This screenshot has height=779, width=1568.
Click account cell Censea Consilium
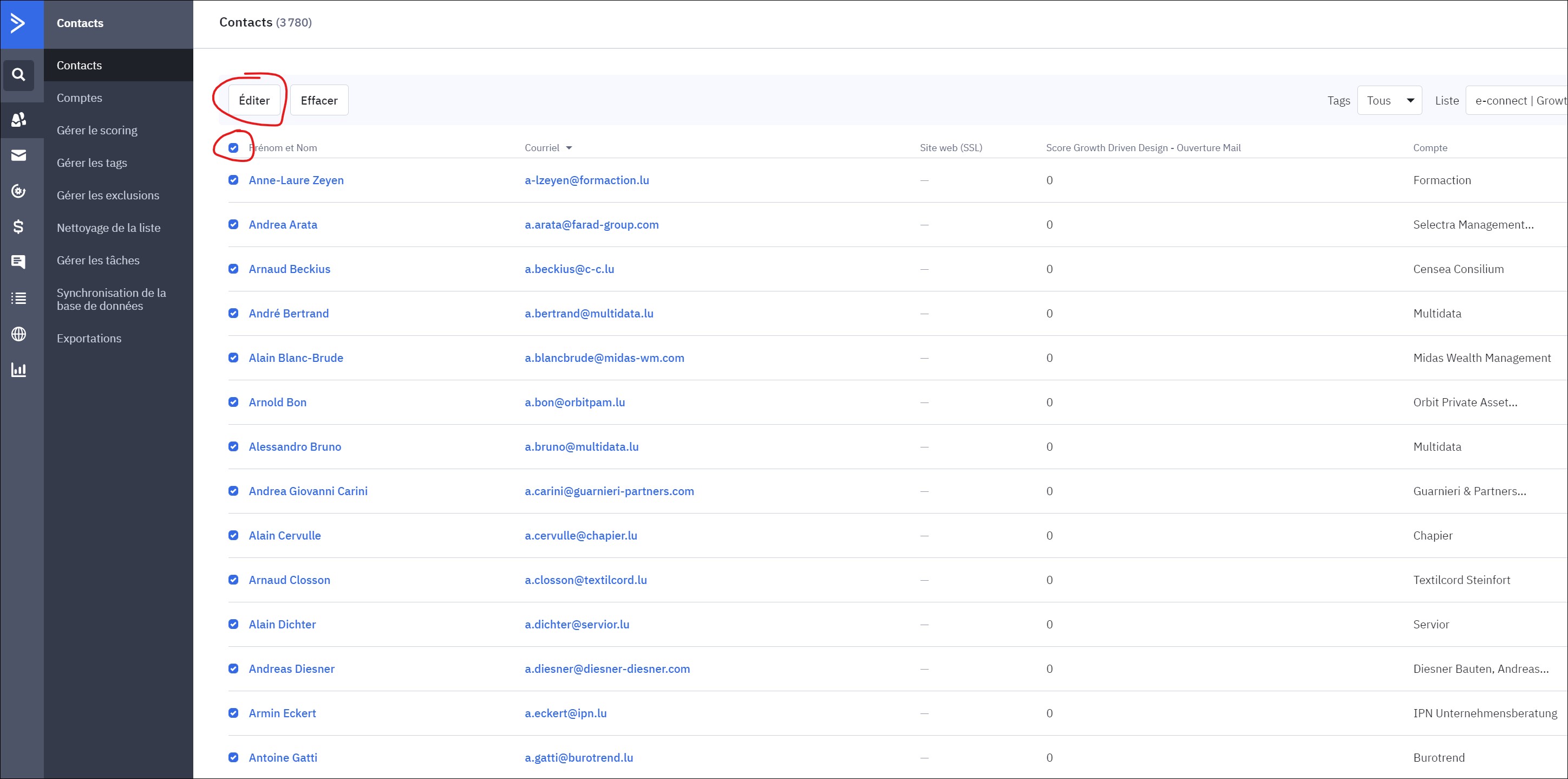(1459, 269)
